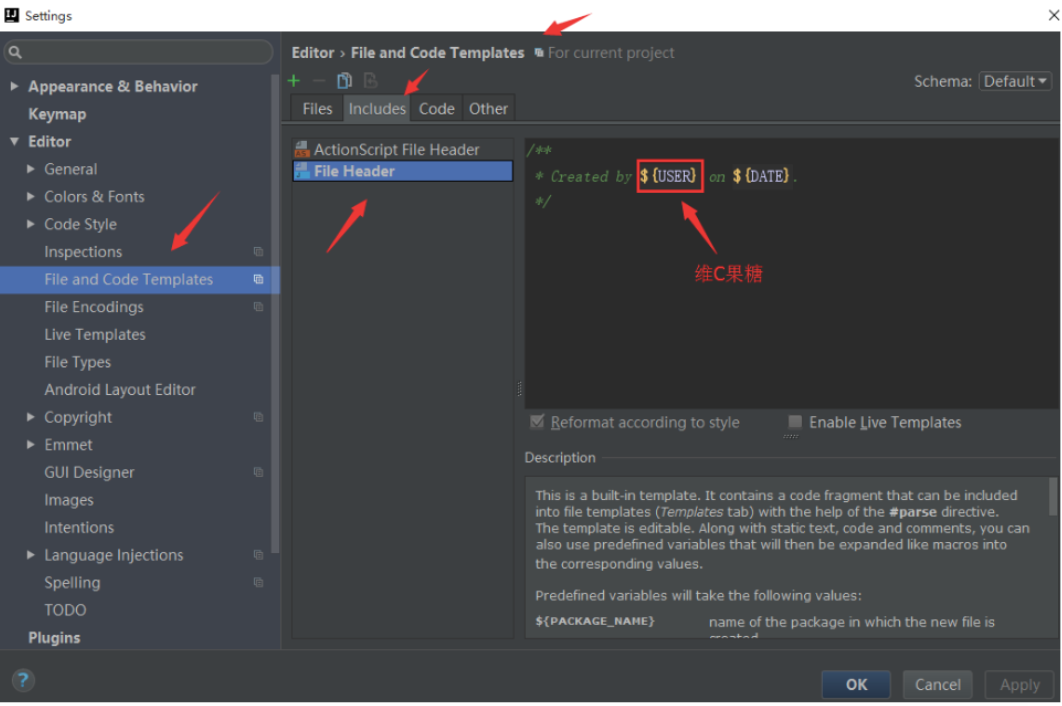Click the File Header template file icon
The image size is (1062, 706).
pos(302,171)
